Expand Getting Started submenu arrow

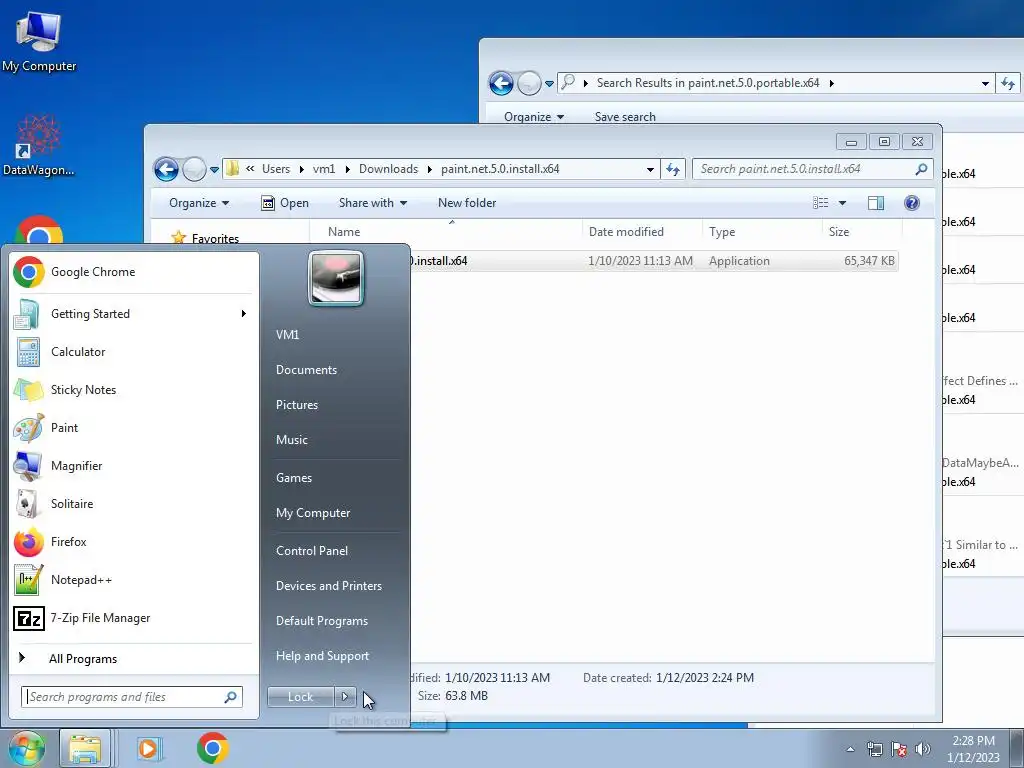point(244,313)
